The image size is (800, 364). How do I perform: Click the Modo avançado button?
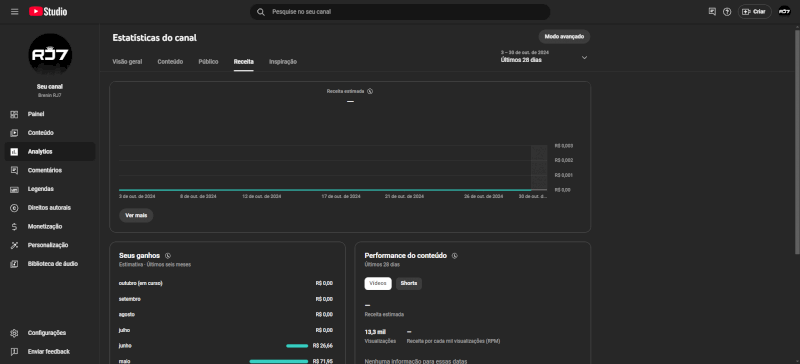pyautogui.click(x=564, y=37)
